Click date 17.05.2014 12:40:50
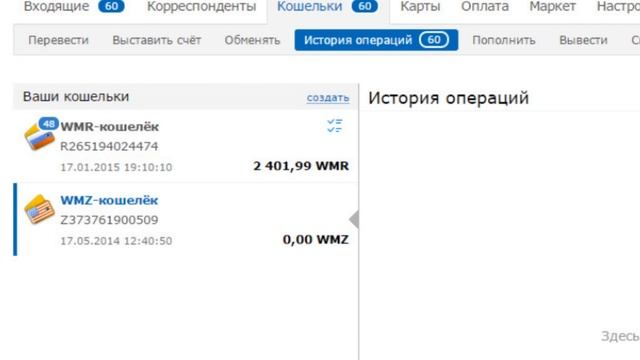640x360 pixels. click(116, 241)
